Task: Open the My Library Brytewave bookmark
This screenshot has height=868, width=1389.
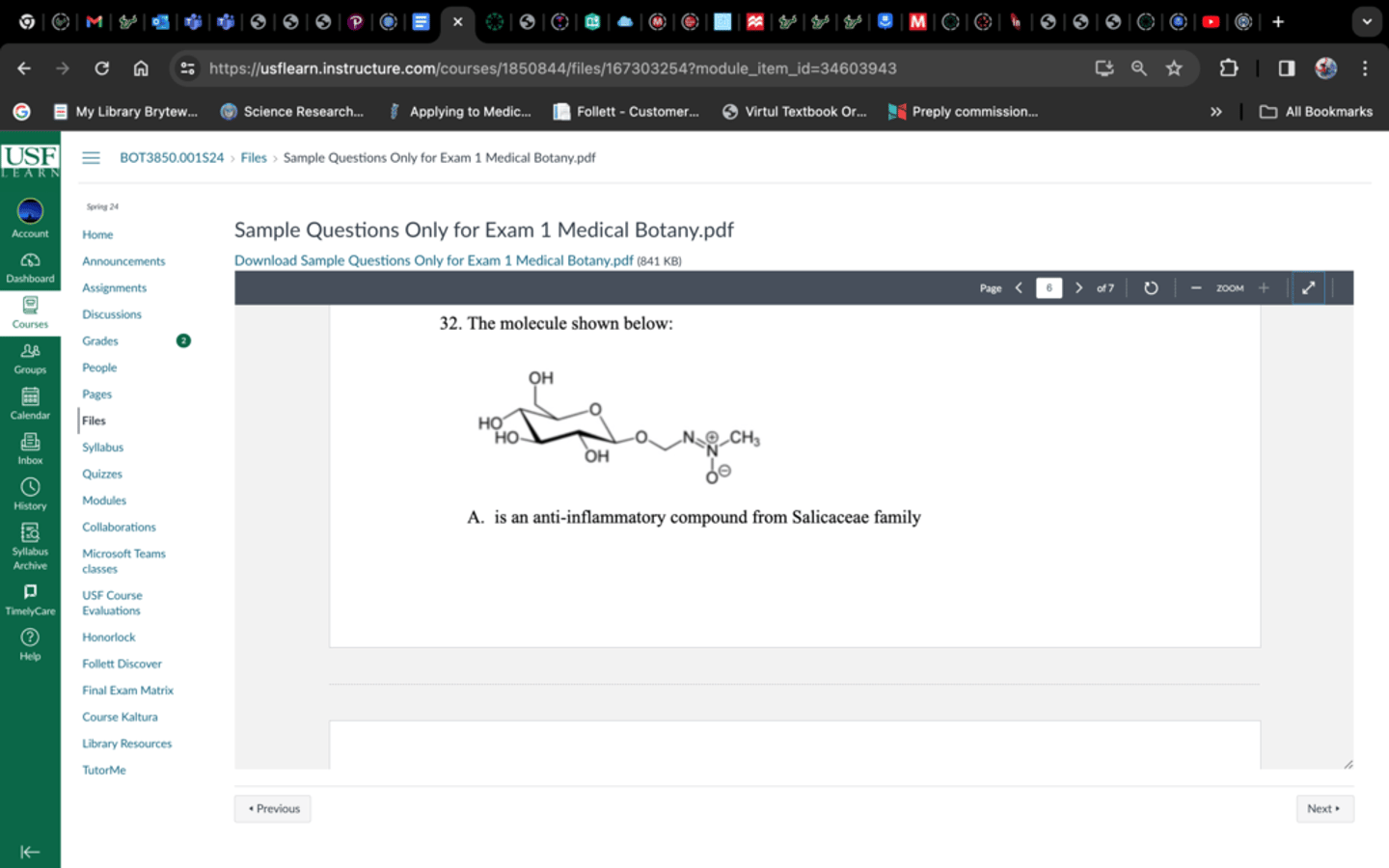Action: 125,112
